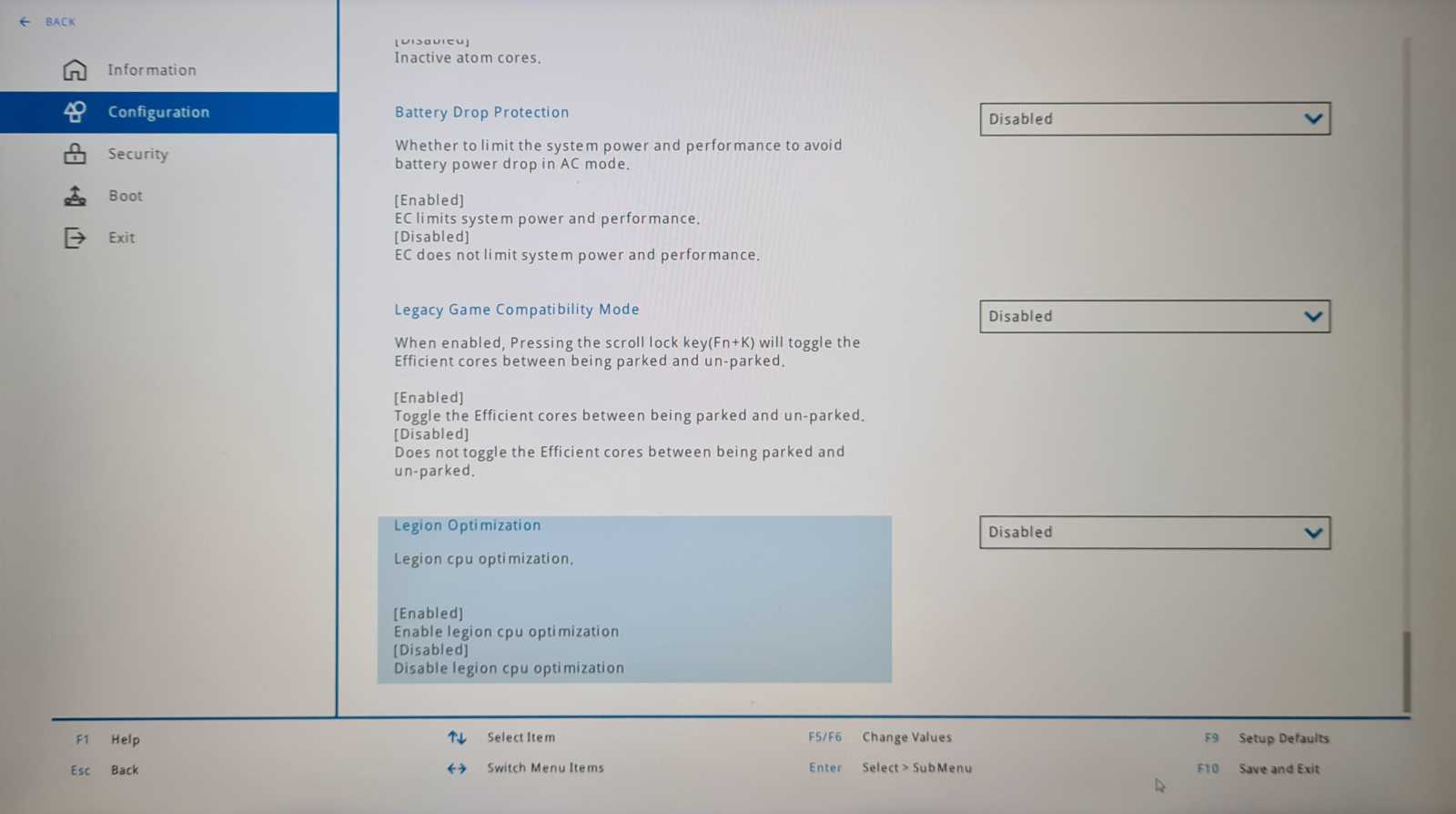1456x814 pixels.
Task: Click the Information home icon
Action: 75,70
